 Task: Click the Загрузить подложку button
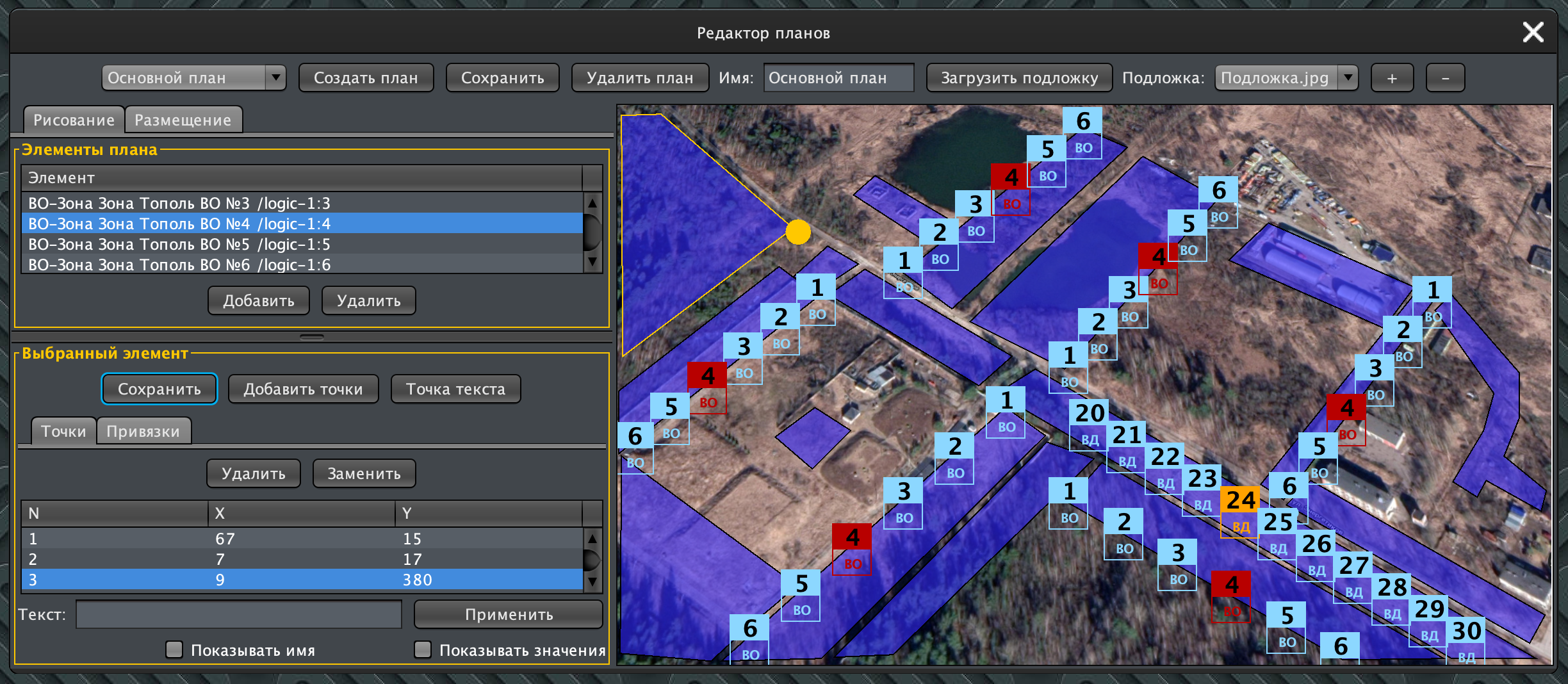(x=1018, y=78)
